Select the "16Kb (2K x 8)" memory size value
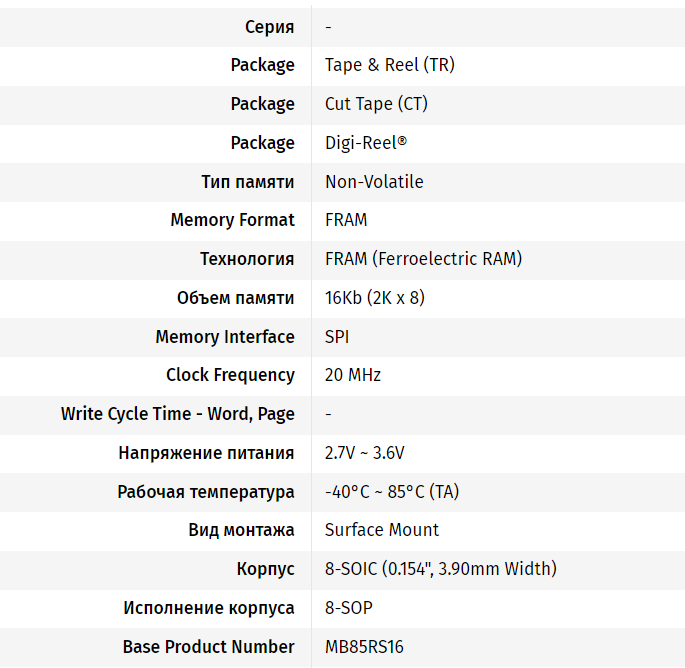Image resolution: width=685 pixels, height=668 pixels. pos(375,298)
